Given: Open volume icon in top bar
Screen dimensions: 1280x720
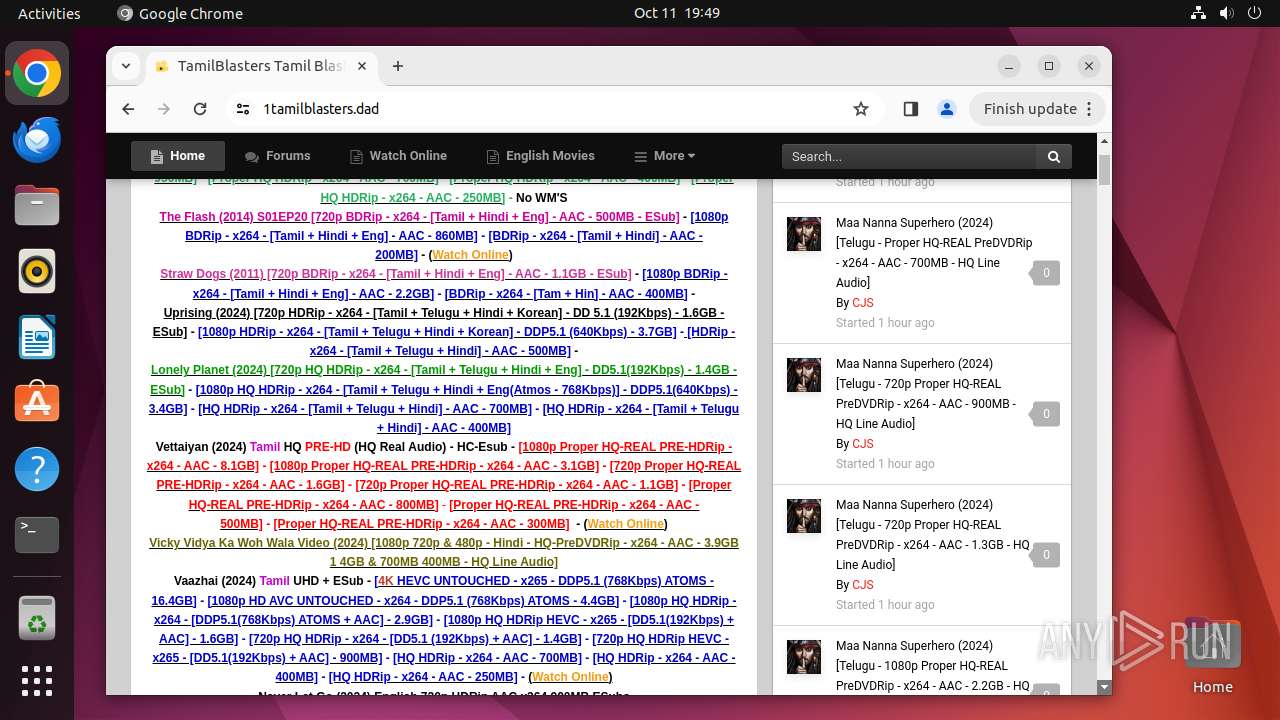Looking at the screenshot, I should click(x=1227, y=13).
